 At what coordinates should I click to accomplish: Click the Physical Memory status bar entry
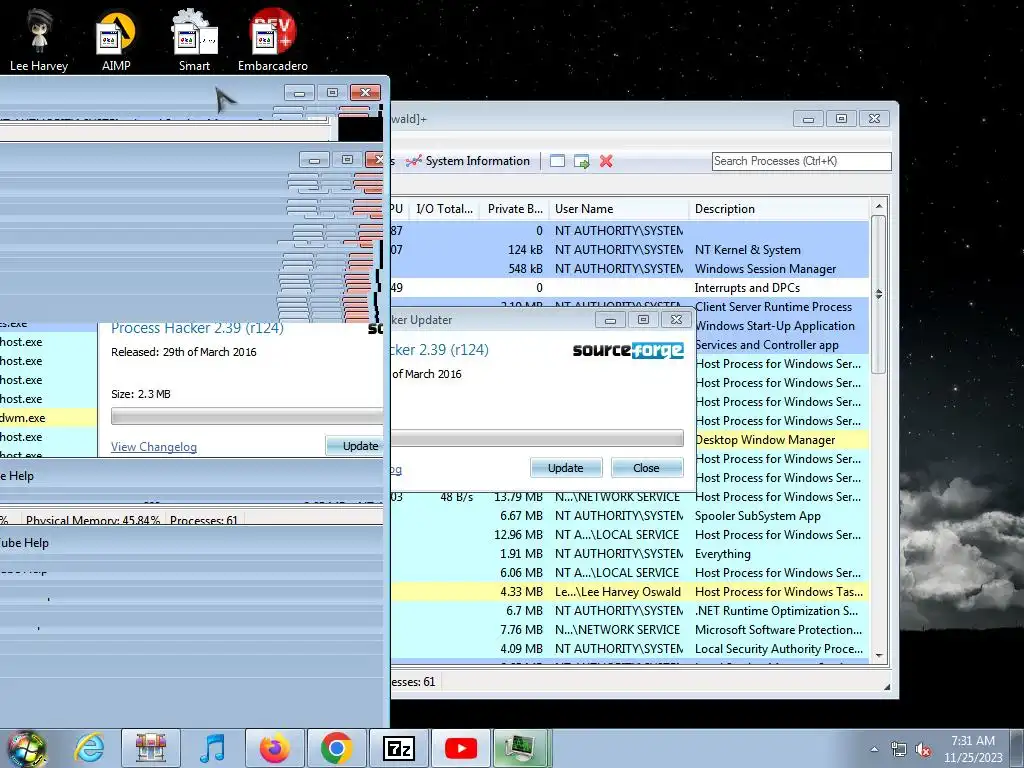[93, 520]
